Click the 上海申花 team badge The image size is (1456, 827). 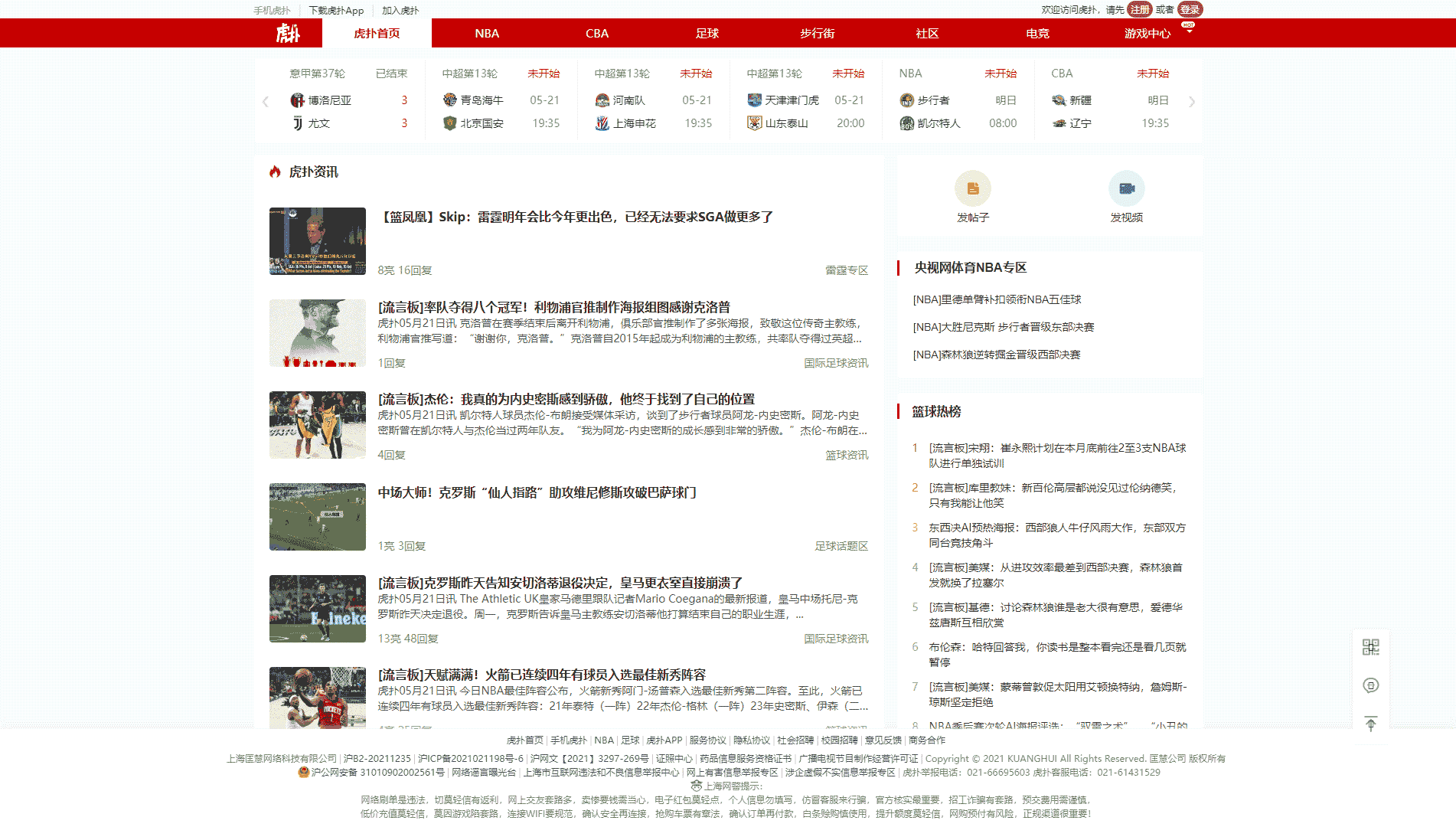tap(602, 123)
